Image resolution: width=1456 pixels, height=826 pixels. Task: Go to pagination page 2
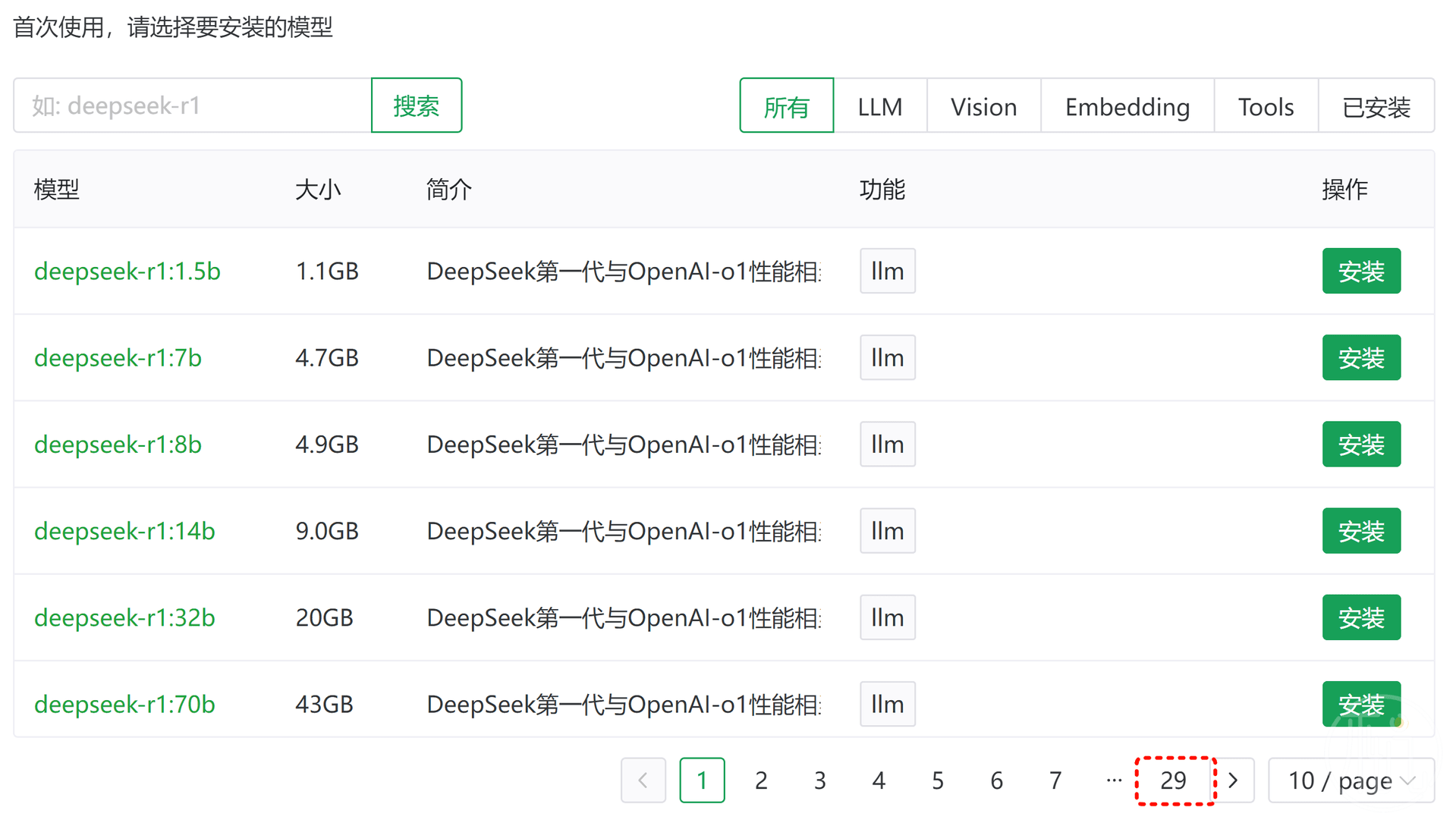tap(761, 780)
